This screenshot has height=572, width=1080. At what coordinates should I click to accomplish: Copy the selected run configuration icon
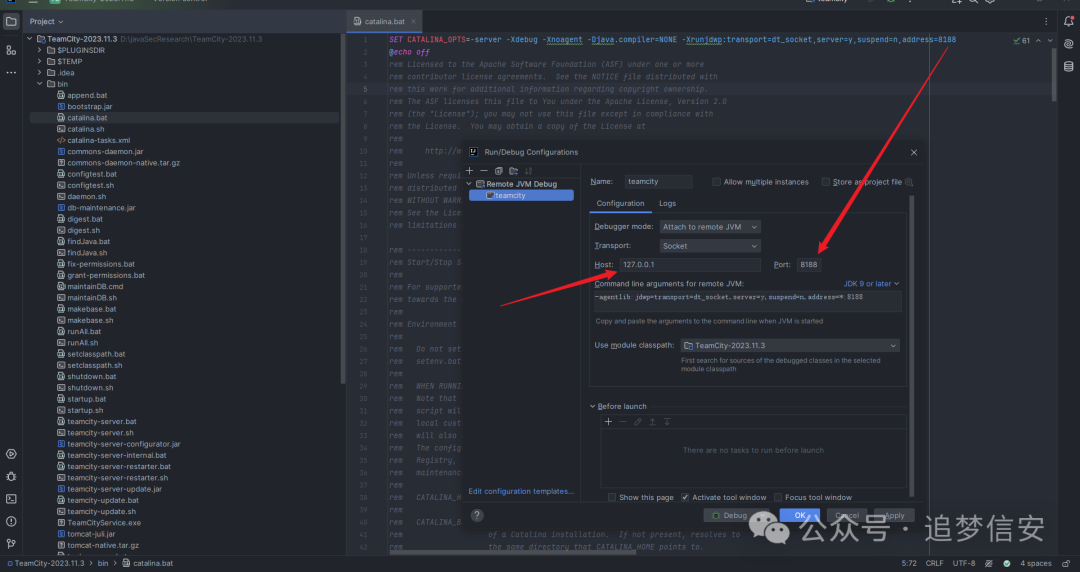[499, 171]
